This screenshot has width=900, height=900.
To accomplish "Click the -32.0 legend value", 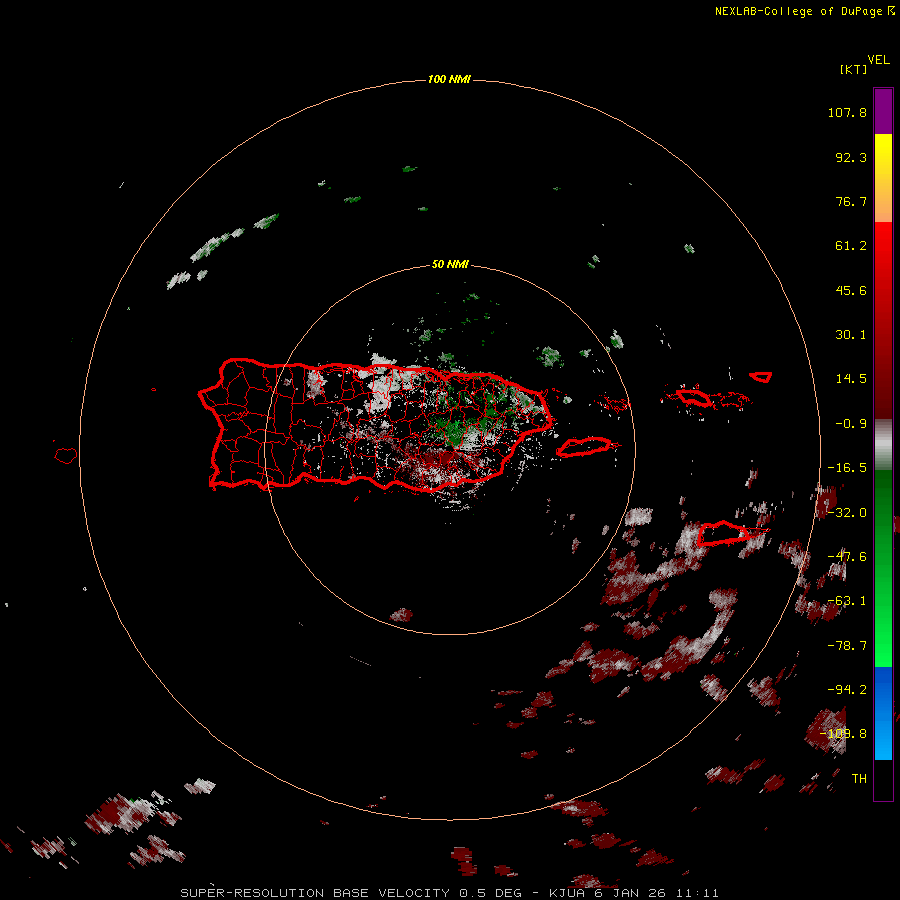I will (x=847, y=513).
